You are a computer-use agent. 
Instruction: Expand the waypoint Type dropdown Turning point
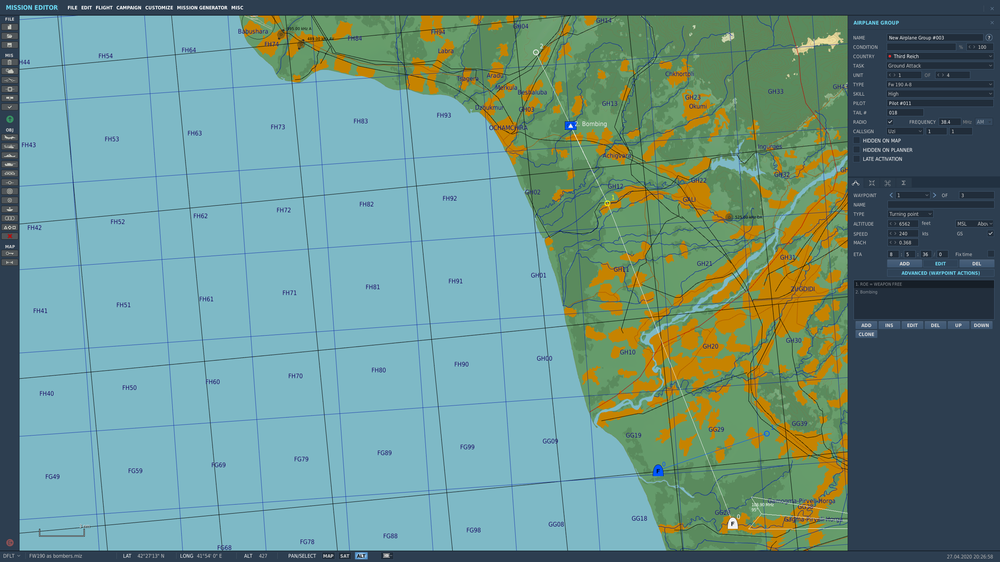(910, 214)
